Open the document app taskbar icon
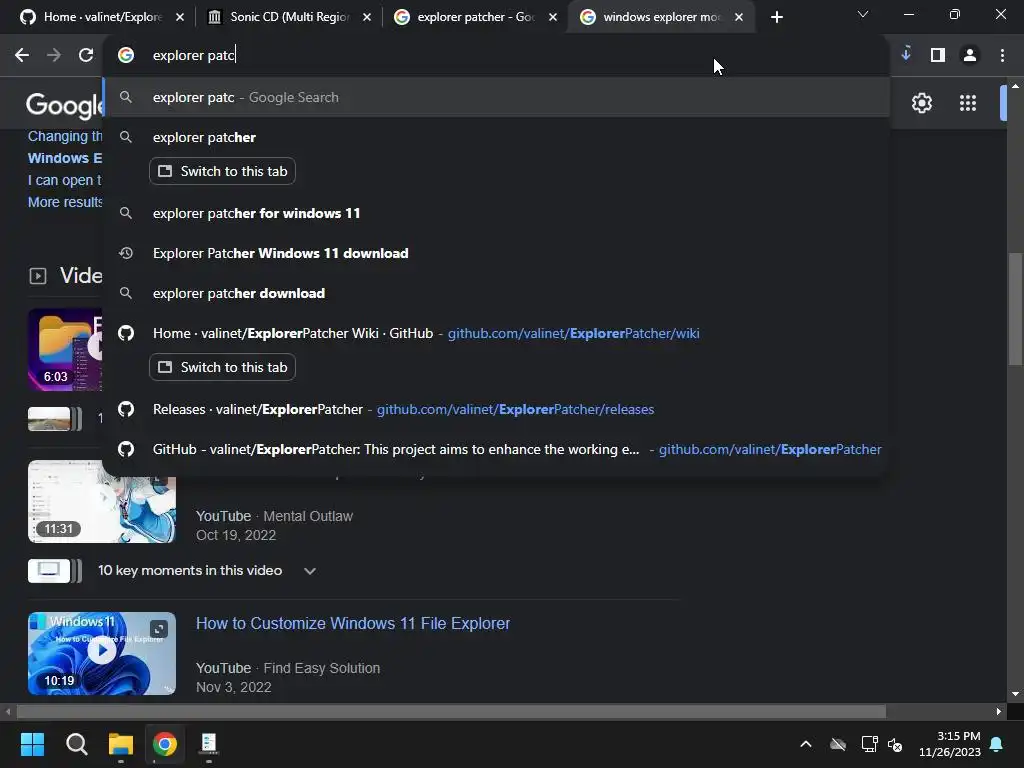1024x768 pixels. click(x=209, y=744)
